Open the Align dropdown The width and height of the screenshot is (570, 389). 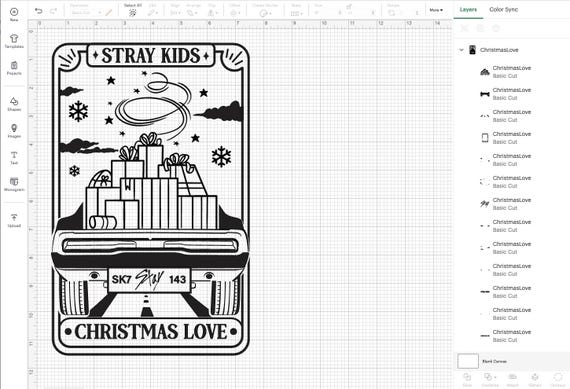175,10
